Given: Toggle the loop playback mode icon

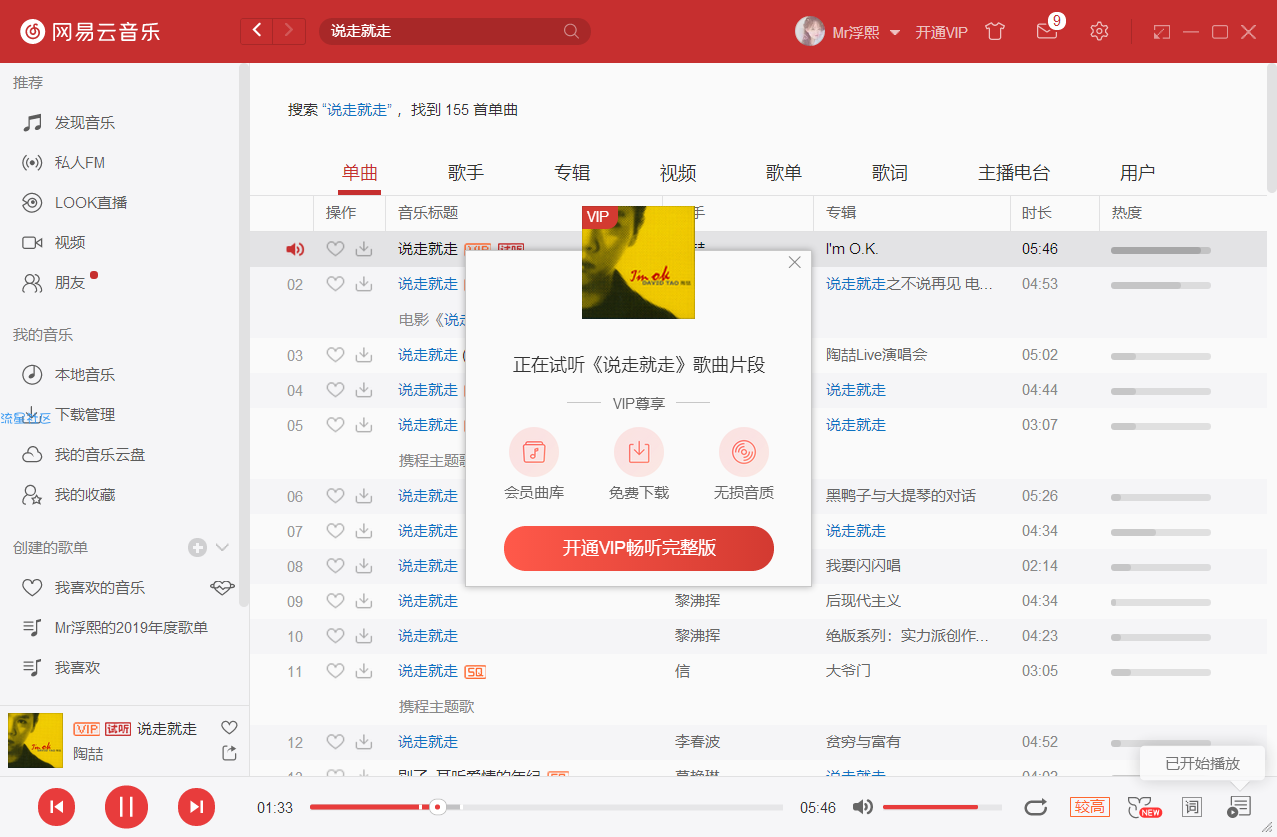Looking at the screenshot, I should click(x=1036, y=807).
